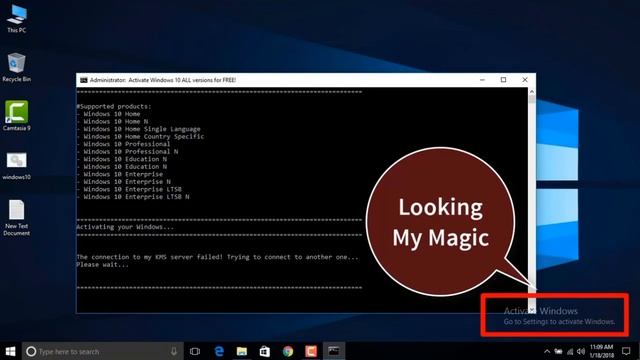Switch to the Command Prompt taskbar button
Screen dimensions: 640x360
334,351
